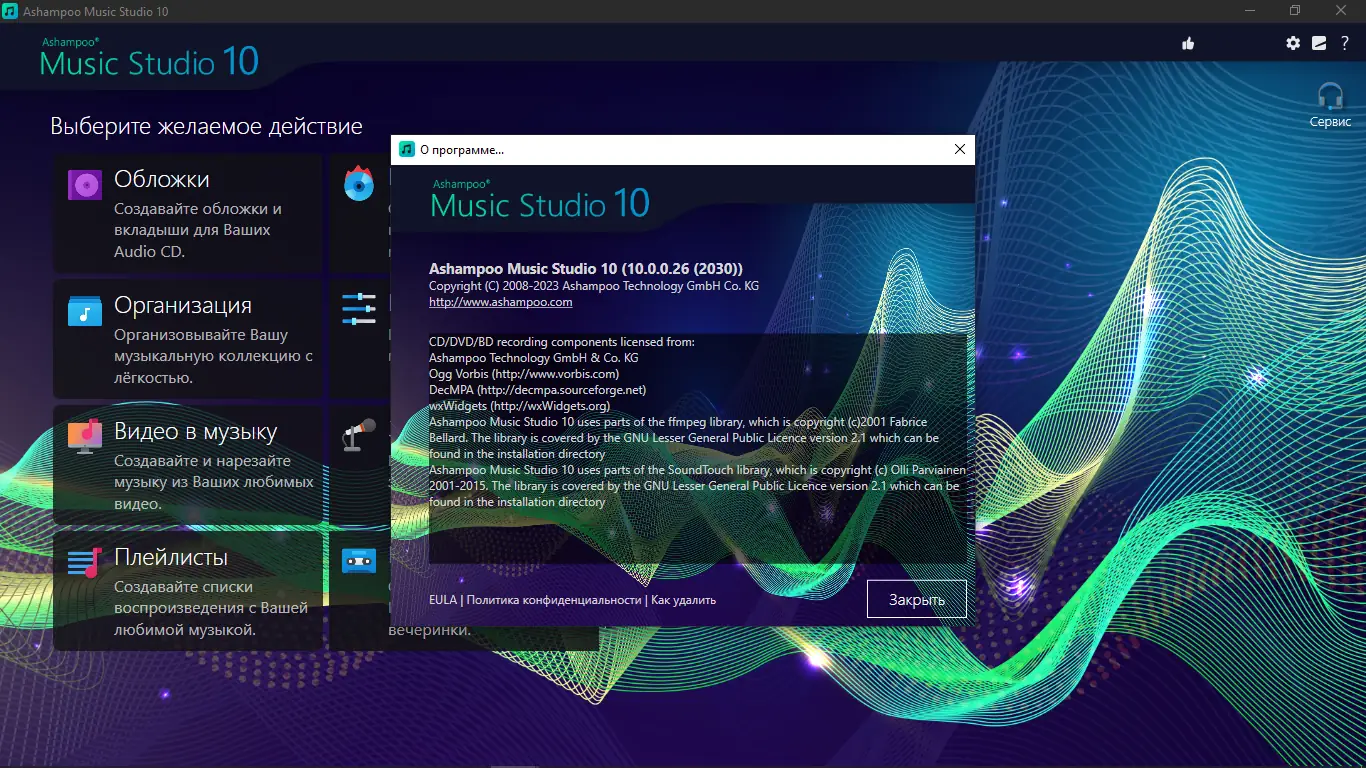1366x768 pixels.
Task: Click the flaming disc burn icon
Action: [359, 183]
